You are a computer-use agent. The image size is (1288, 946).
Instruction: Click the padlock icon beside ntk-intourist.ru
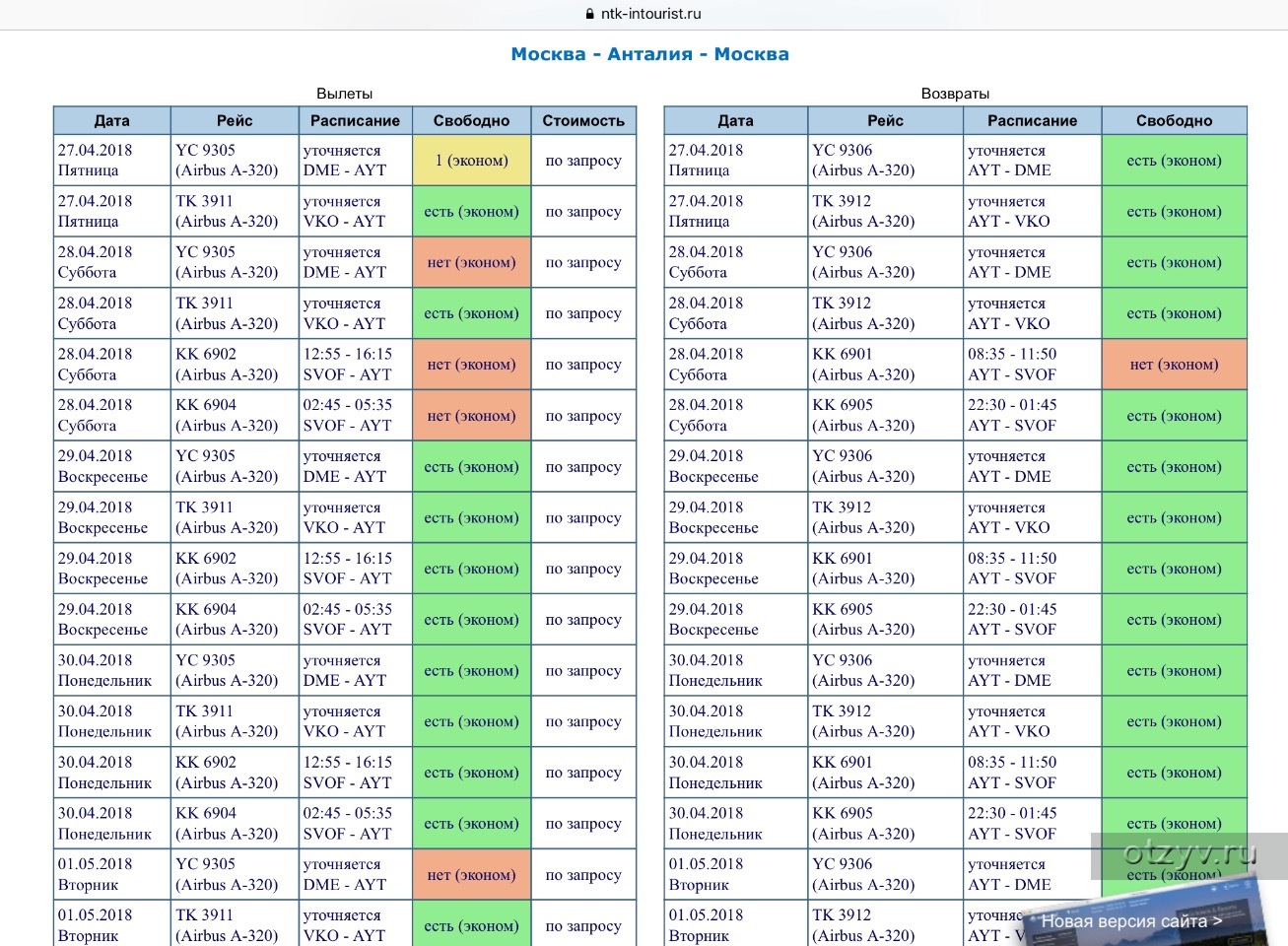coord(590,15)
